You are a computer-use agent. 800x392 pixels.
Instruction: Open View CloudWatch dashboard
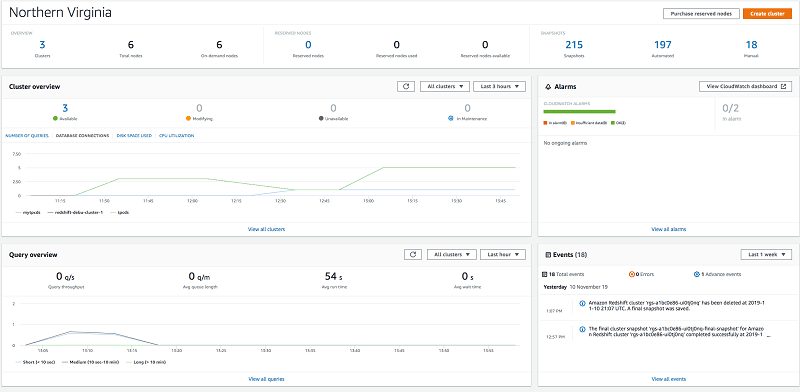[745, 86]
